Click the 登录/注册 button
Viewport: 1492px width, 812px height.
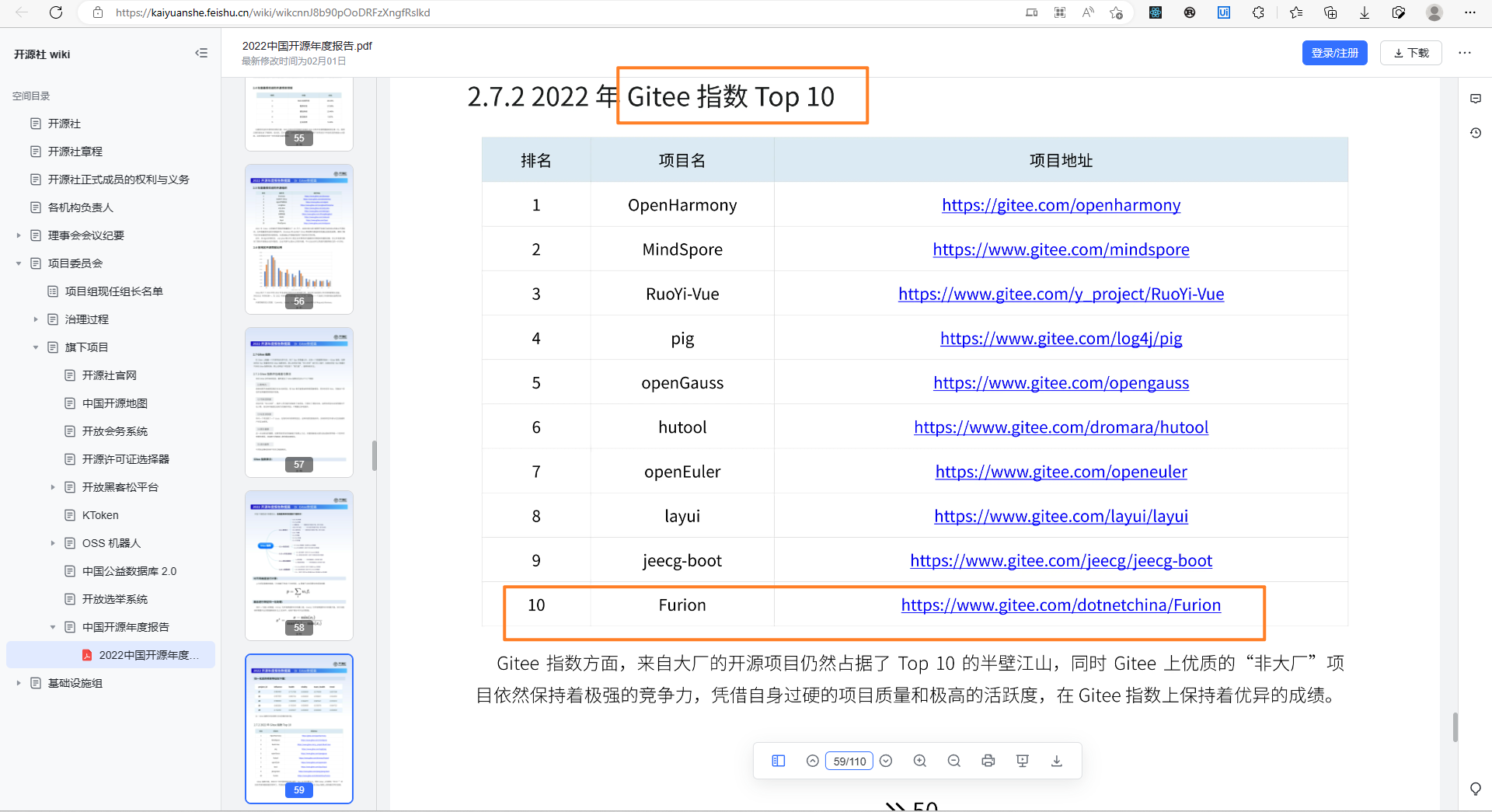click(1334, 53)
